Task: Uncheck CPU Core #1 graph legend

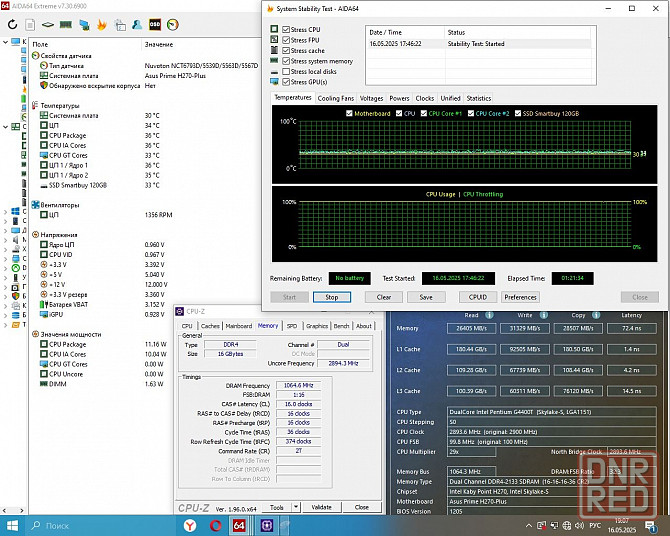Action: tap(424, 113)
